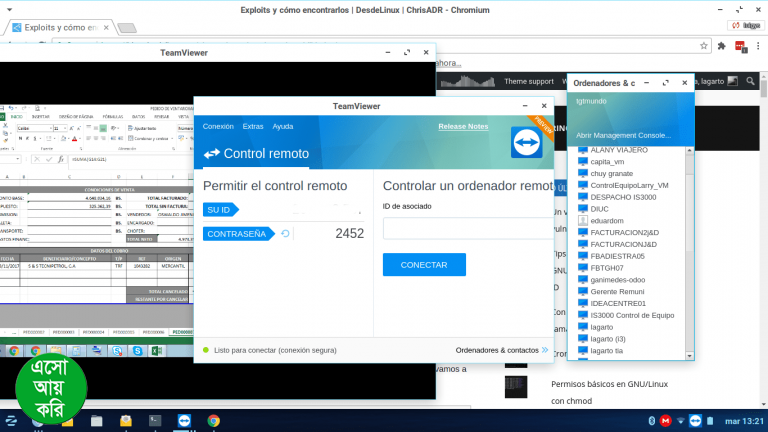Open the Release Notes link
768x432 pixels.
pos(463,127)
